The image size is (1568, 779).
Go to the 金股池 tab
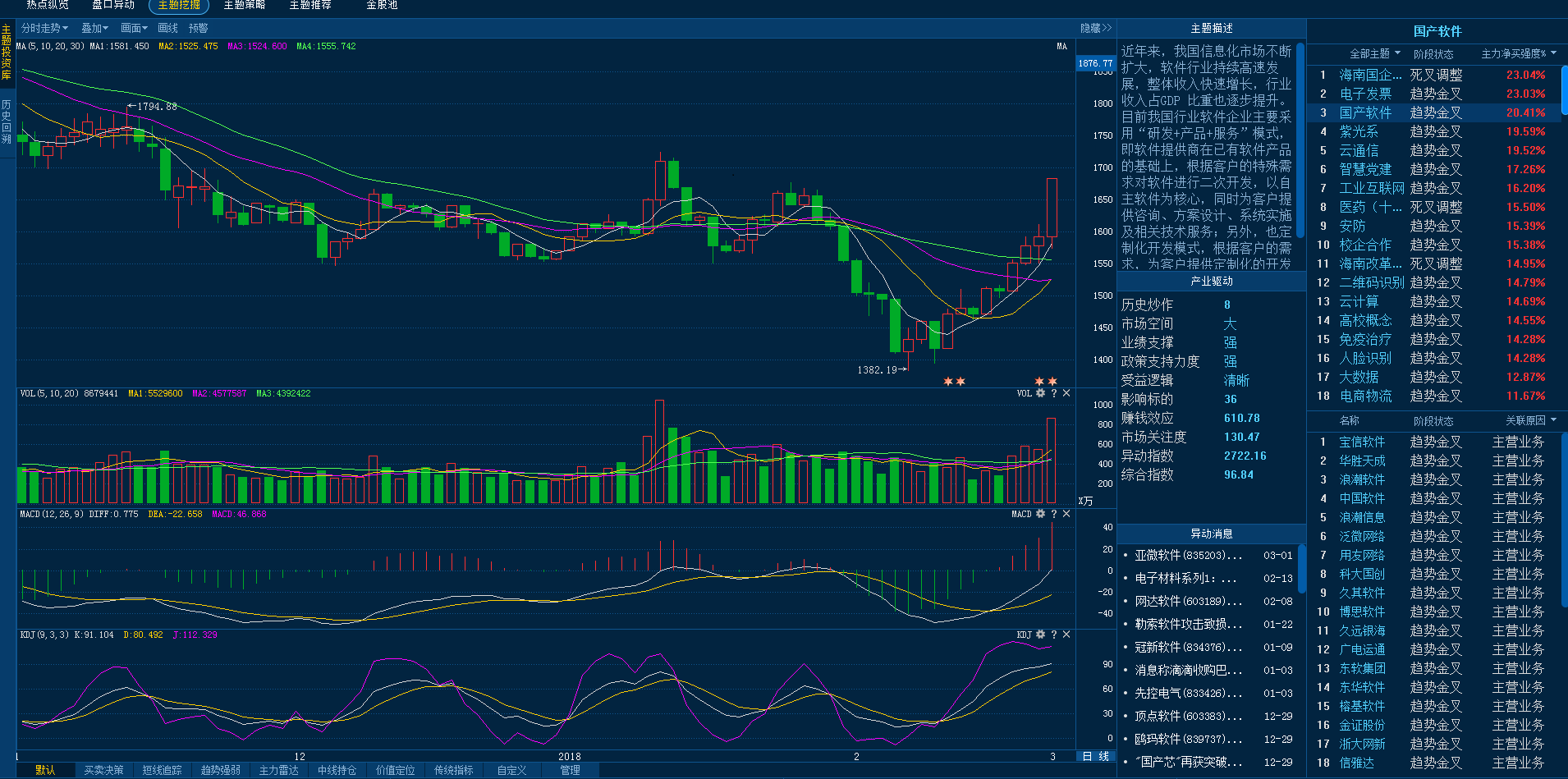point(382,5)
